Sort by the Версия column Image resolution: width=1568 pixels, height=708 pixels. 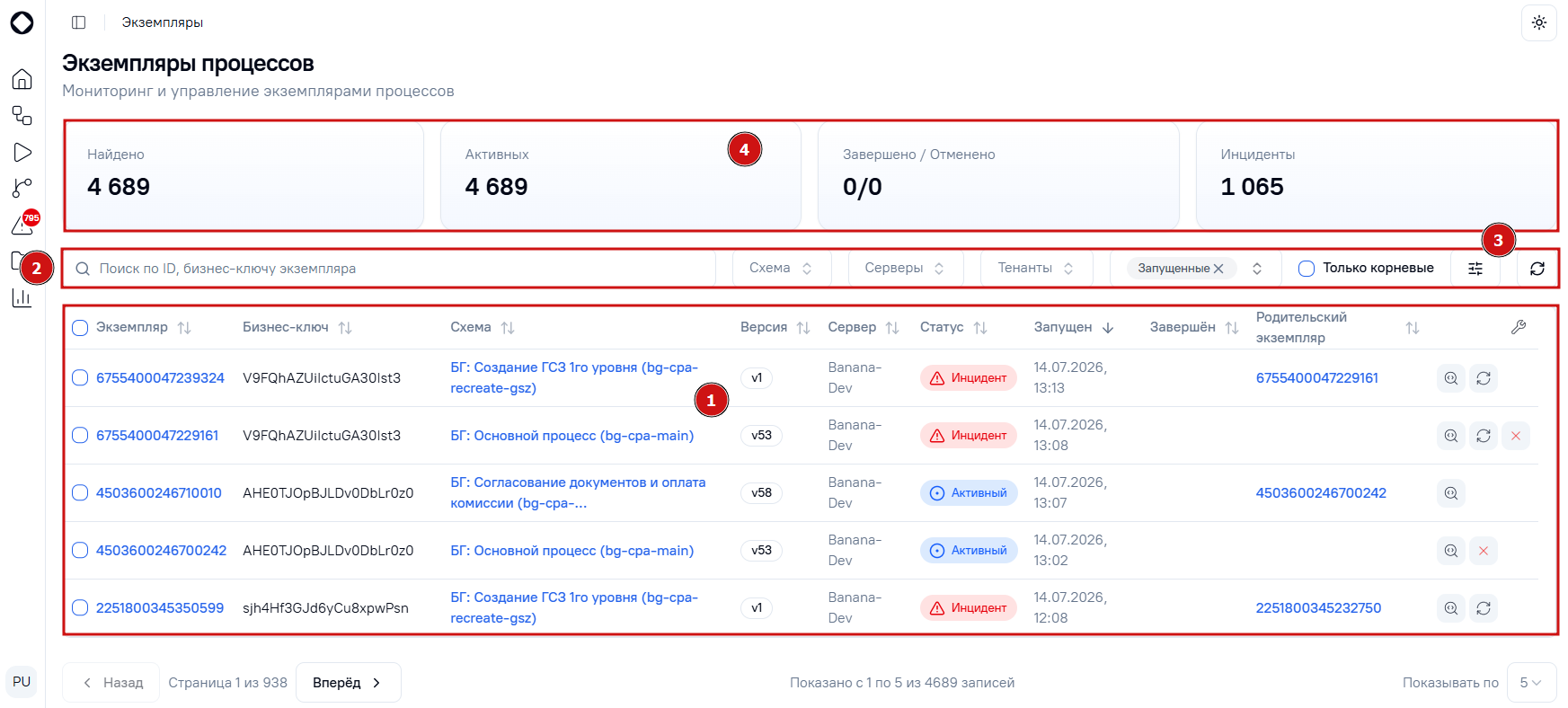tap(803, 328)
